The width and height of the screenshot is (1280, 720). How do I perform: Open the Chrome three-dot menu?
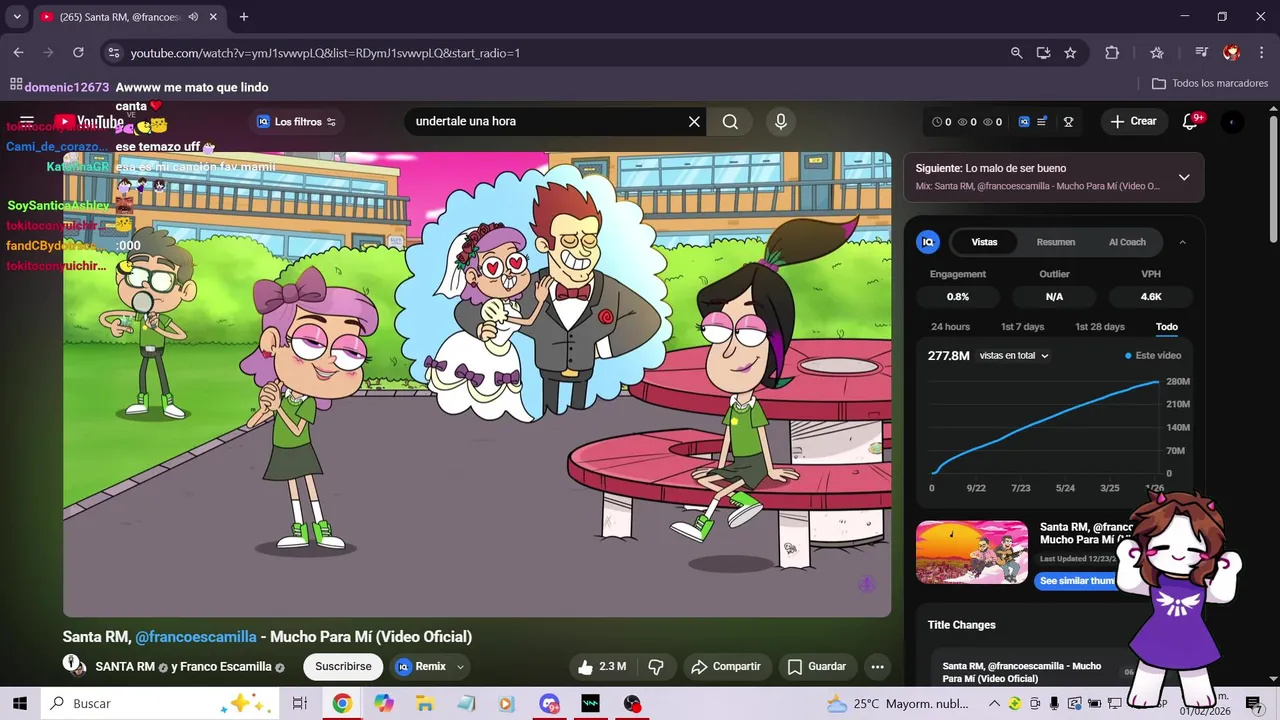1260,53
